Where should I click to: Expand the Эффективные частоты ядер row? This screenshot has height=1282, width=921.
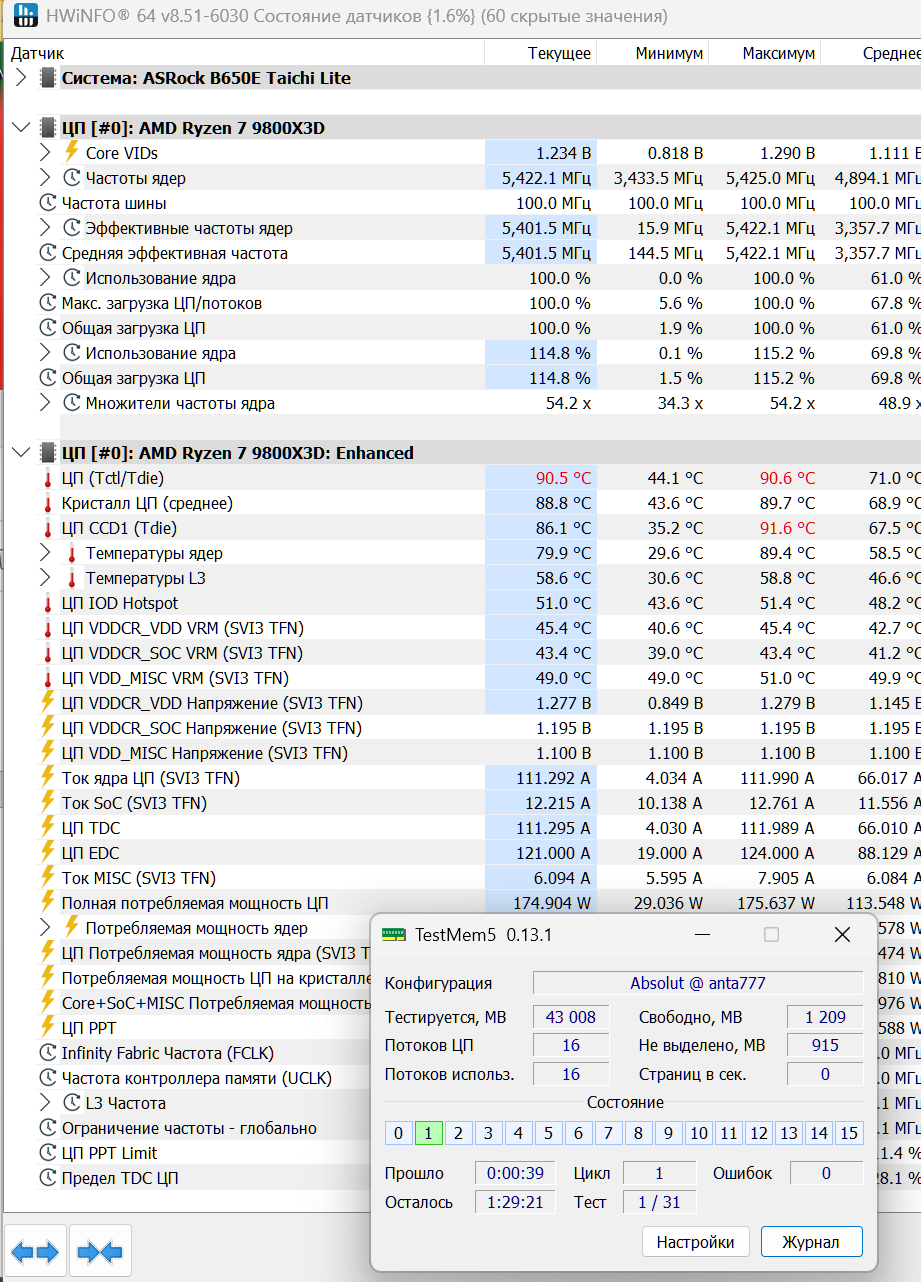tap(44, 228)
